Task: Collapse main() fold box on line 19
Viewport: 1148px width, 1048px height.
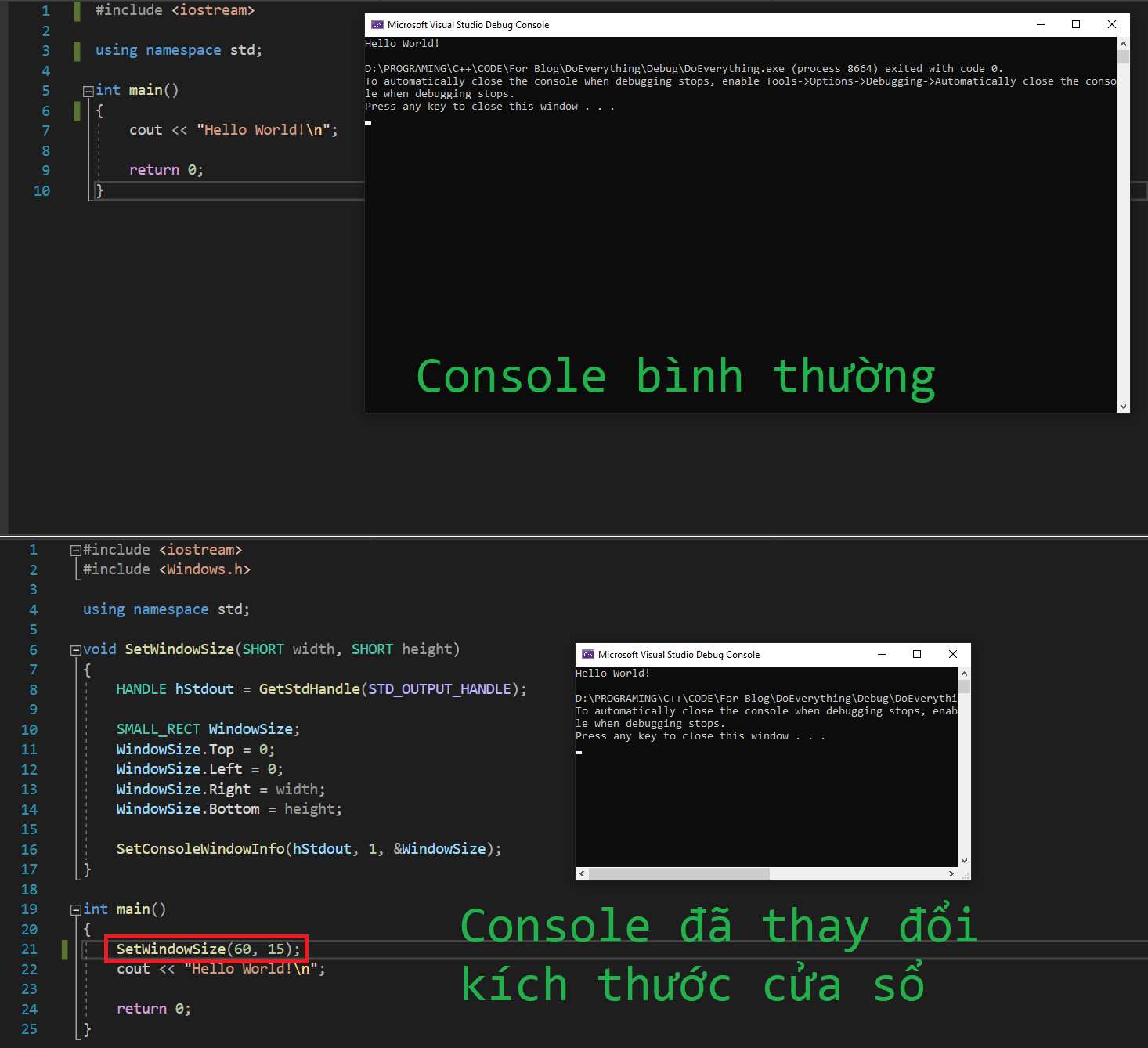Action: pyautogui.click(x=75, y=909)
